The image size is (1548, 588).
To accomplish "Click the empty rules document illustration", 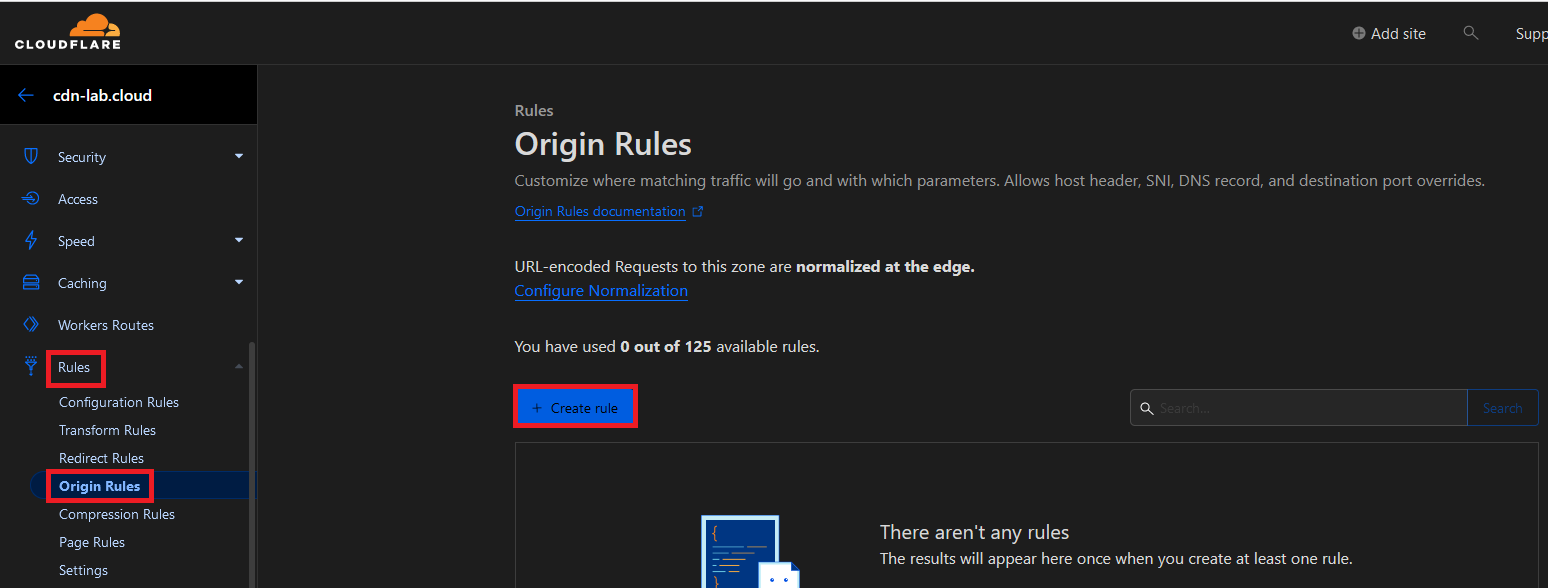I will [750, 551].
